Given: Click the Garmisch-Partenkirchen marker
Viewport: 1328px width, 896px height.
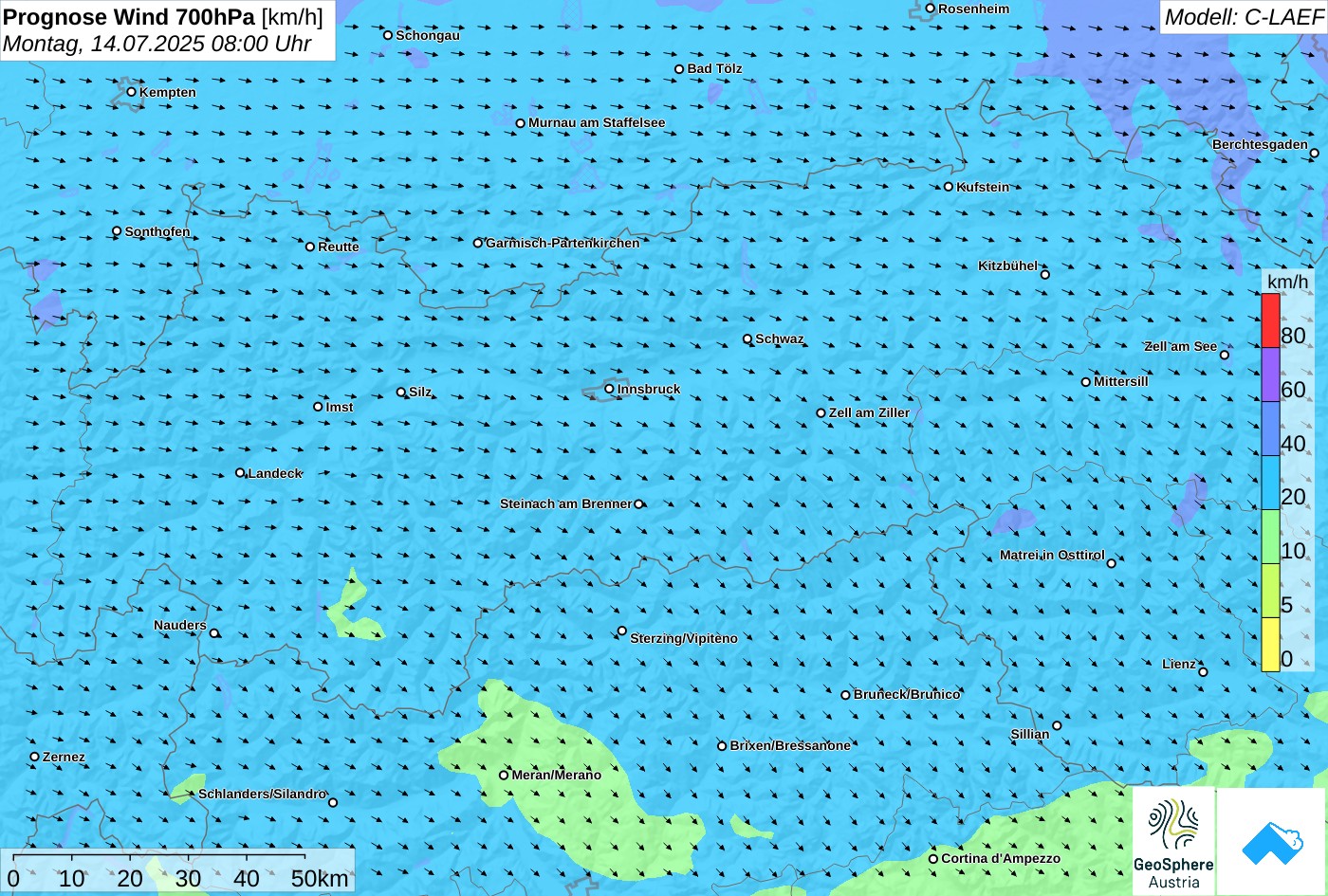Looking at the screenshot, I should pyautogui.click(x=477, y=243).
